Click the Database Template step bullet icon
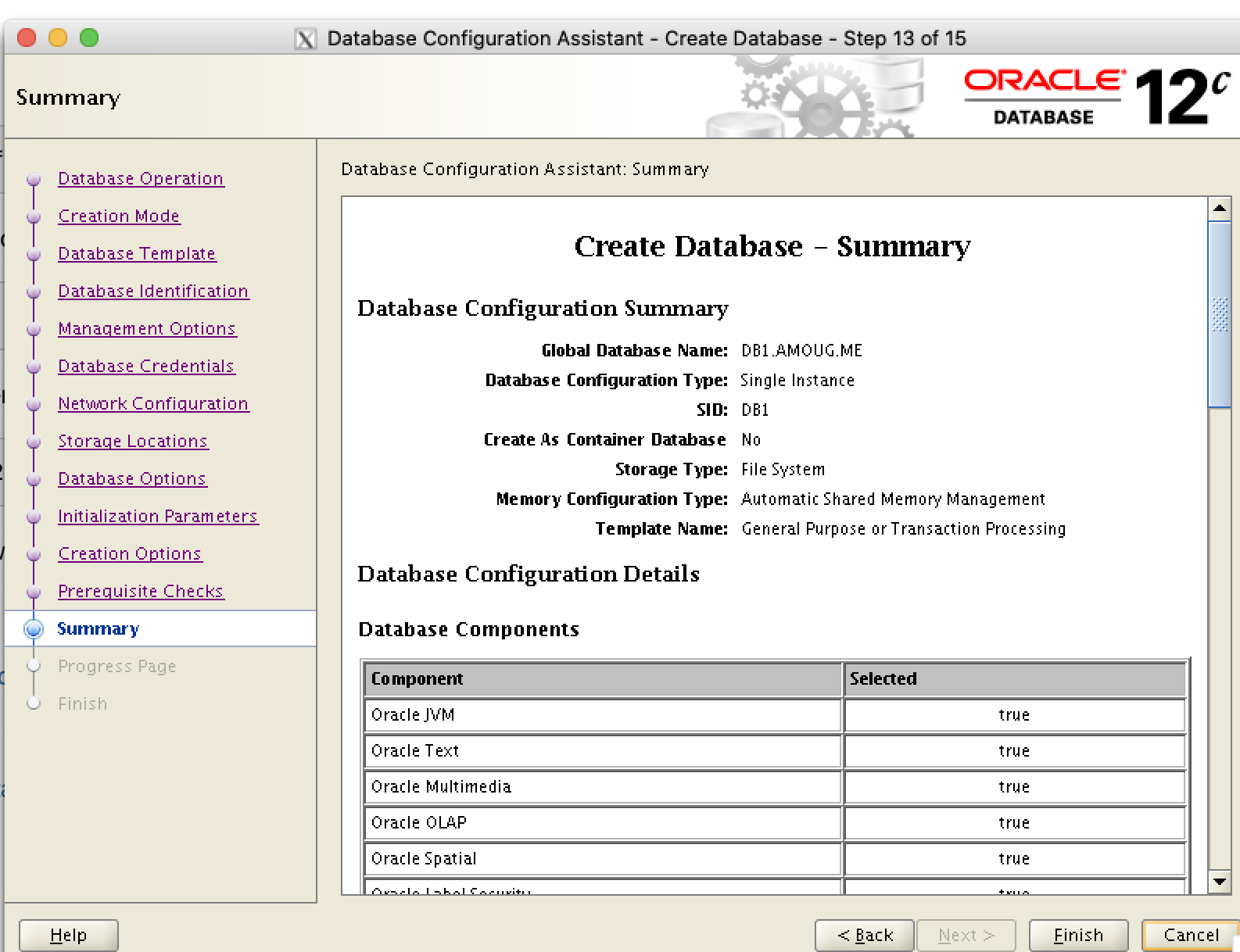The width and height of the screenshot is (1240, 952). [x=33, y=254]
